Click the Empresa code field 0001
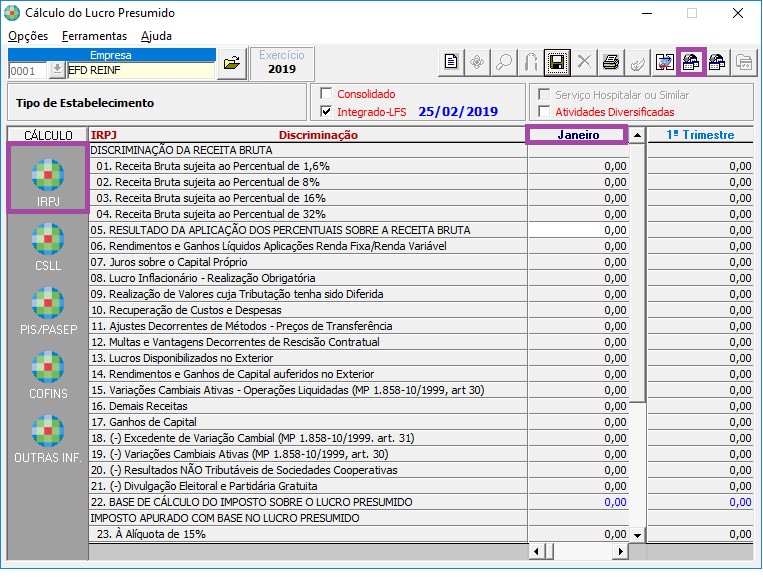The width and height of the screenshot is (763, 578). [28, 71]
